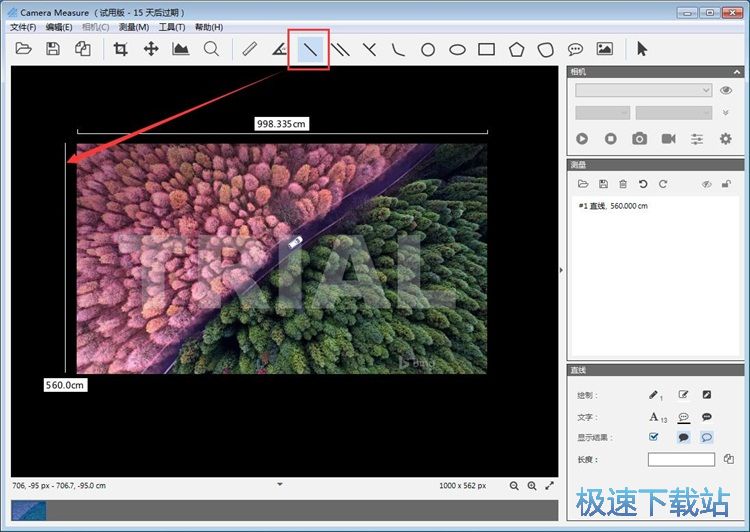Expand more camera options chevron
This screenshot has width=750, height=532.
[x=726, y=113]
